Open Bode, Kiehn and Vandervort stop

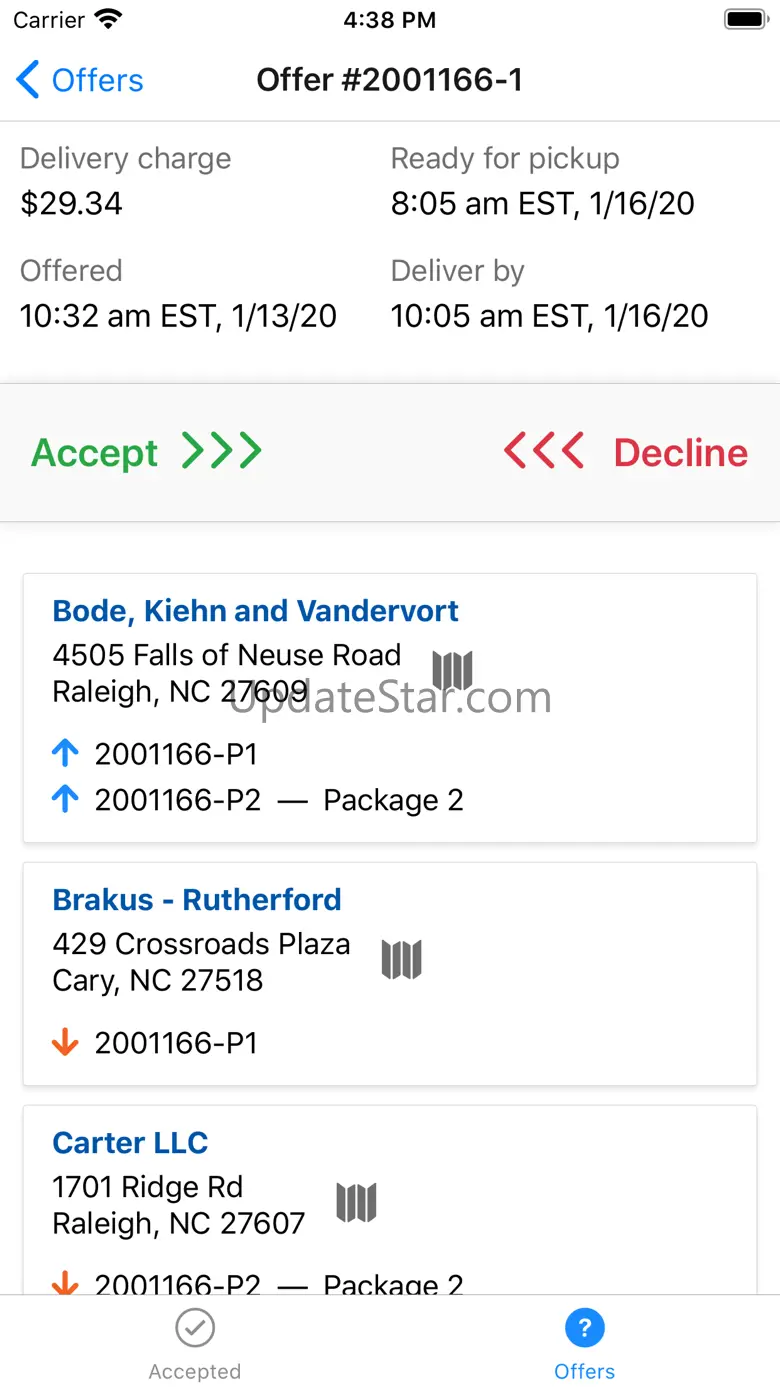[255, 611]
